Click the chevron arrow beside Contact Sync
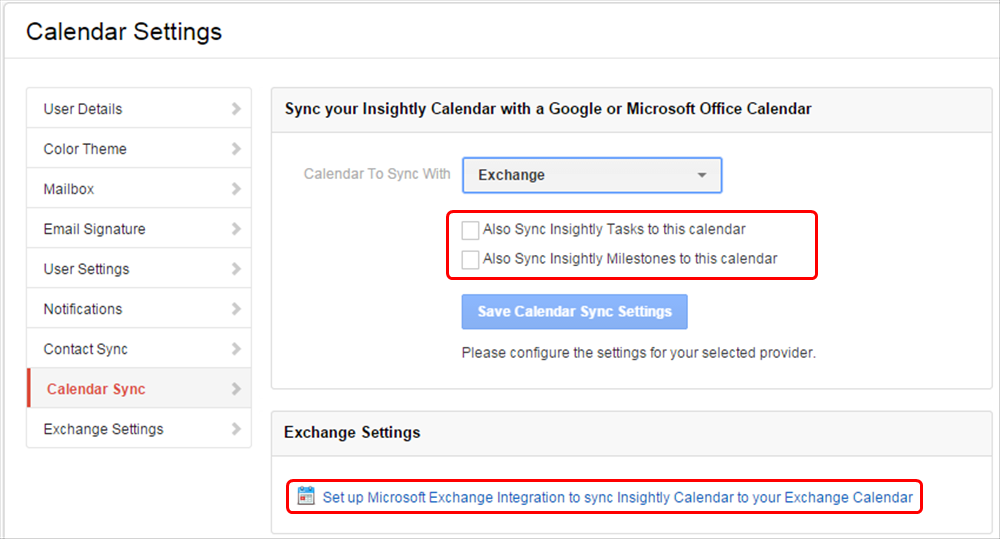Image resolution: width=1000 pixels, height=539 pixels. tap(236, 349)
